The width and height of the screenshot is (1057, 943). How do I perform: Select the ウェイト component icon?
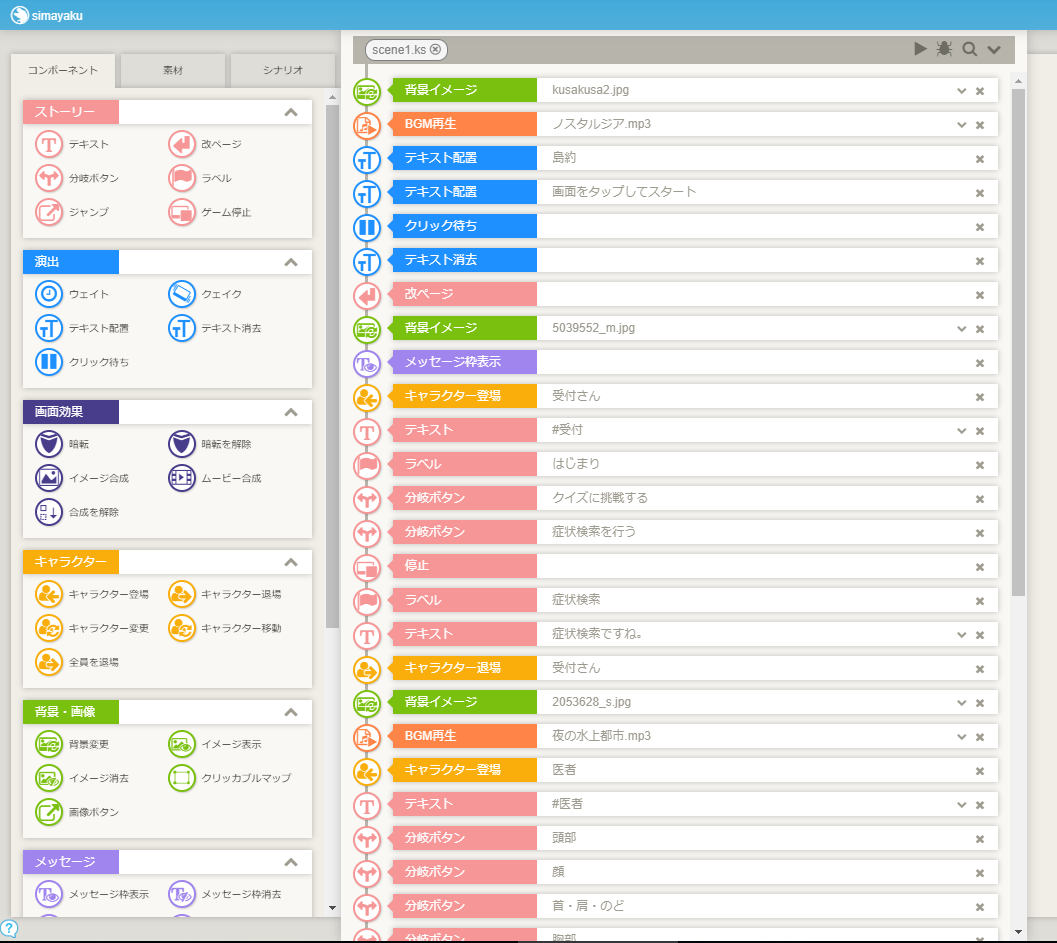(49, 295)
